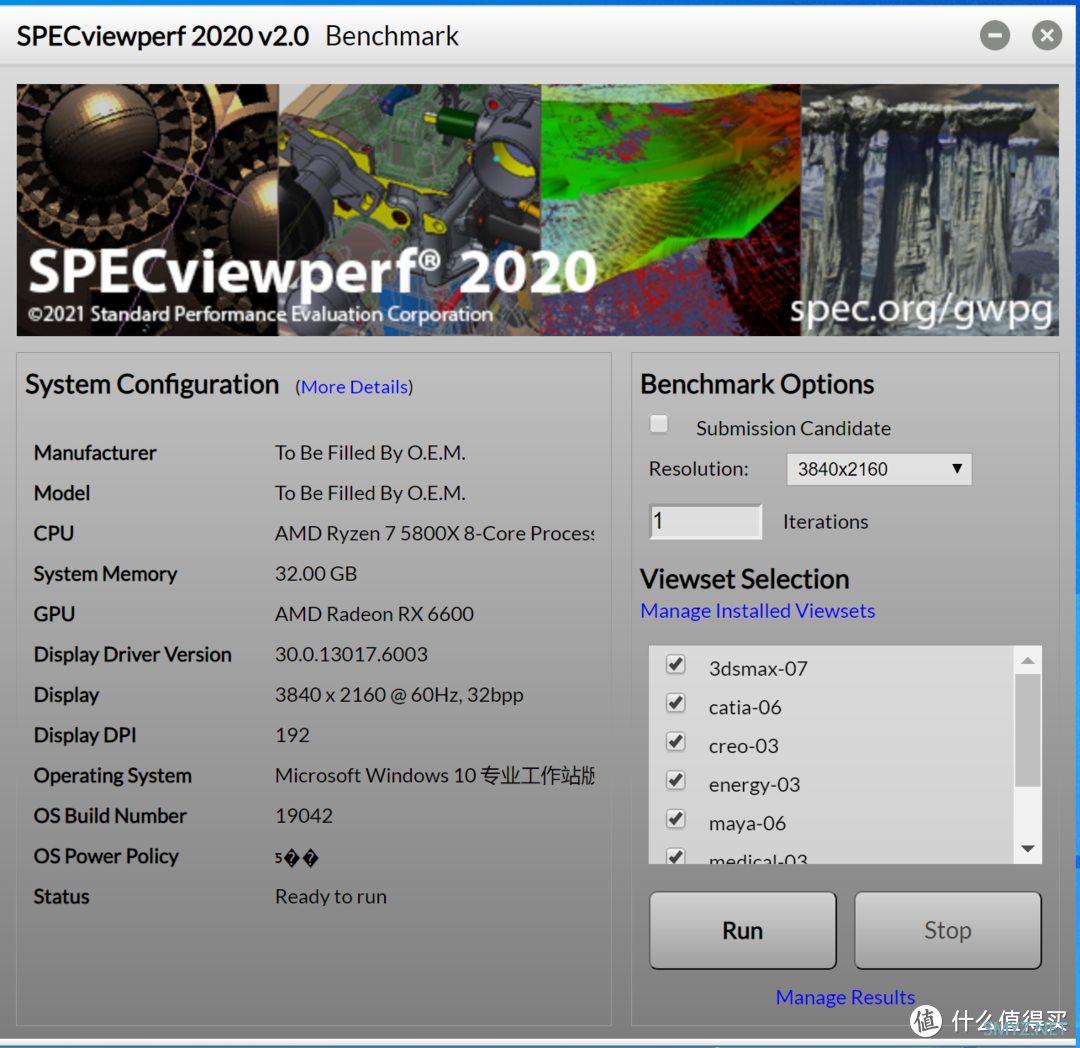Toggle the creo-03 viewset checkbox
Image resolution: width=1080 pixels, height=1048 pixels.
676,742
